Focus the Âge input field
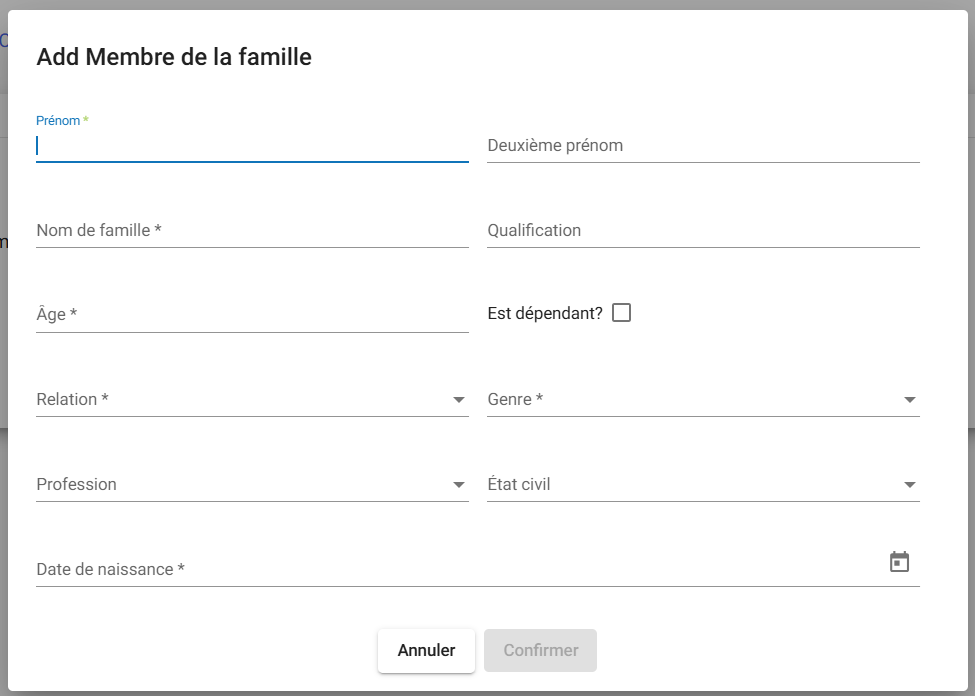This screenshot has width=975, height=696. click(x=250, y=315)
